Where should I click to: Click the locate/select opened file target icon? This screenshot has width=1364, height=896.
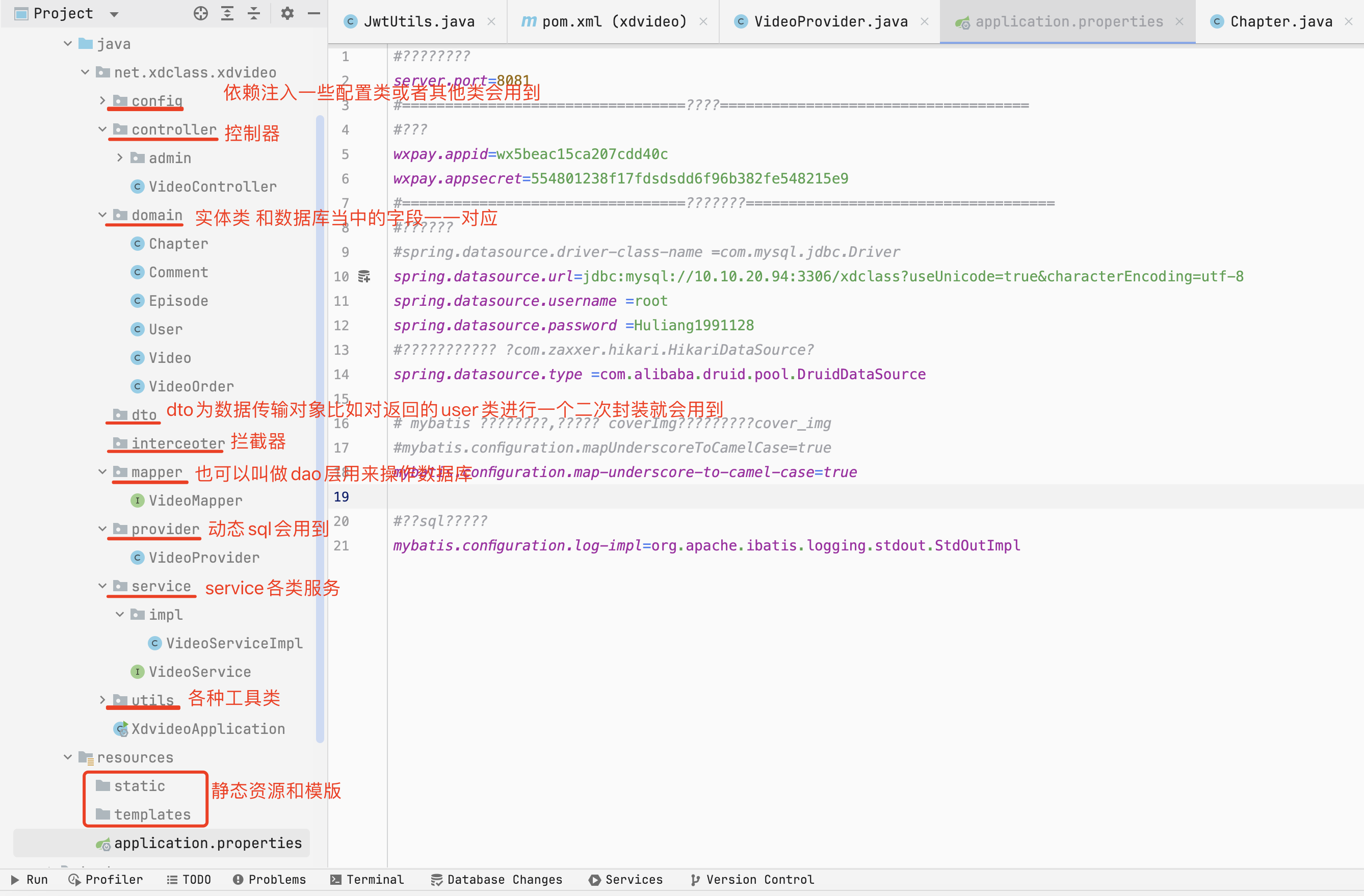[201, 13]
